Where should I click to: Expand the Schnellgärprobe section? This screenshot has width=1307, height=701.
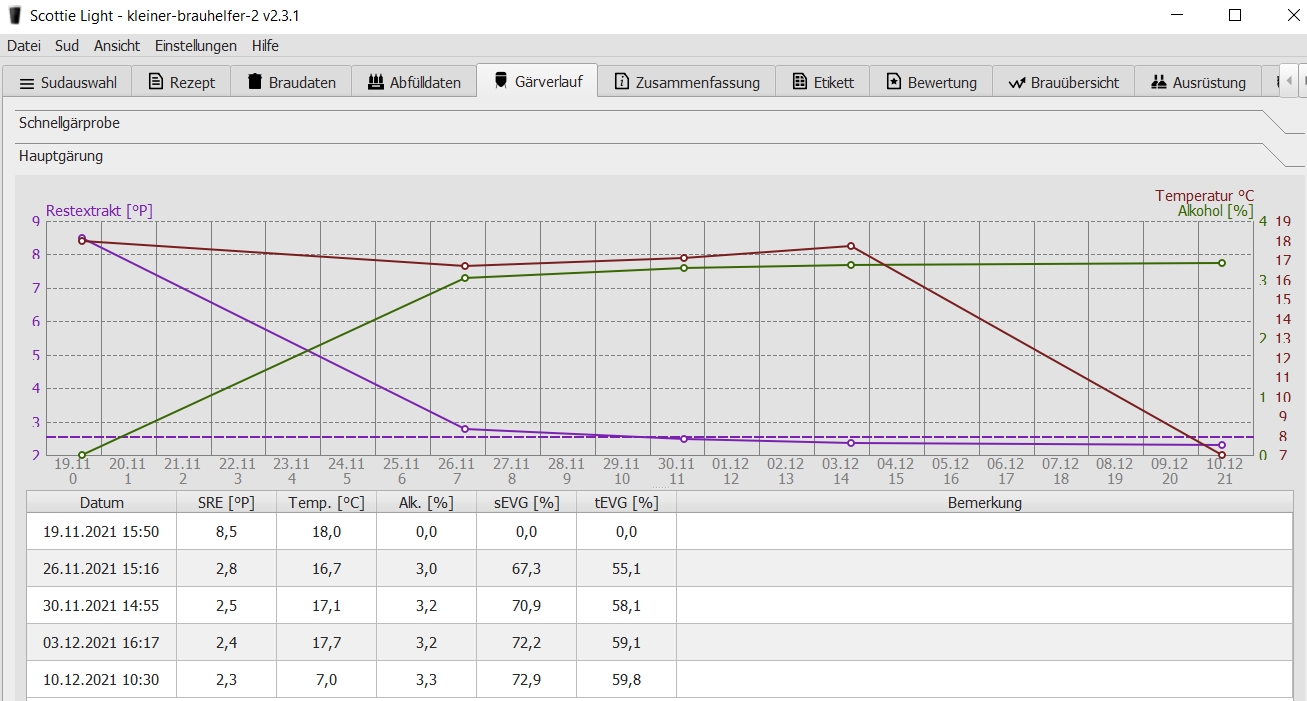click(70, 123)
